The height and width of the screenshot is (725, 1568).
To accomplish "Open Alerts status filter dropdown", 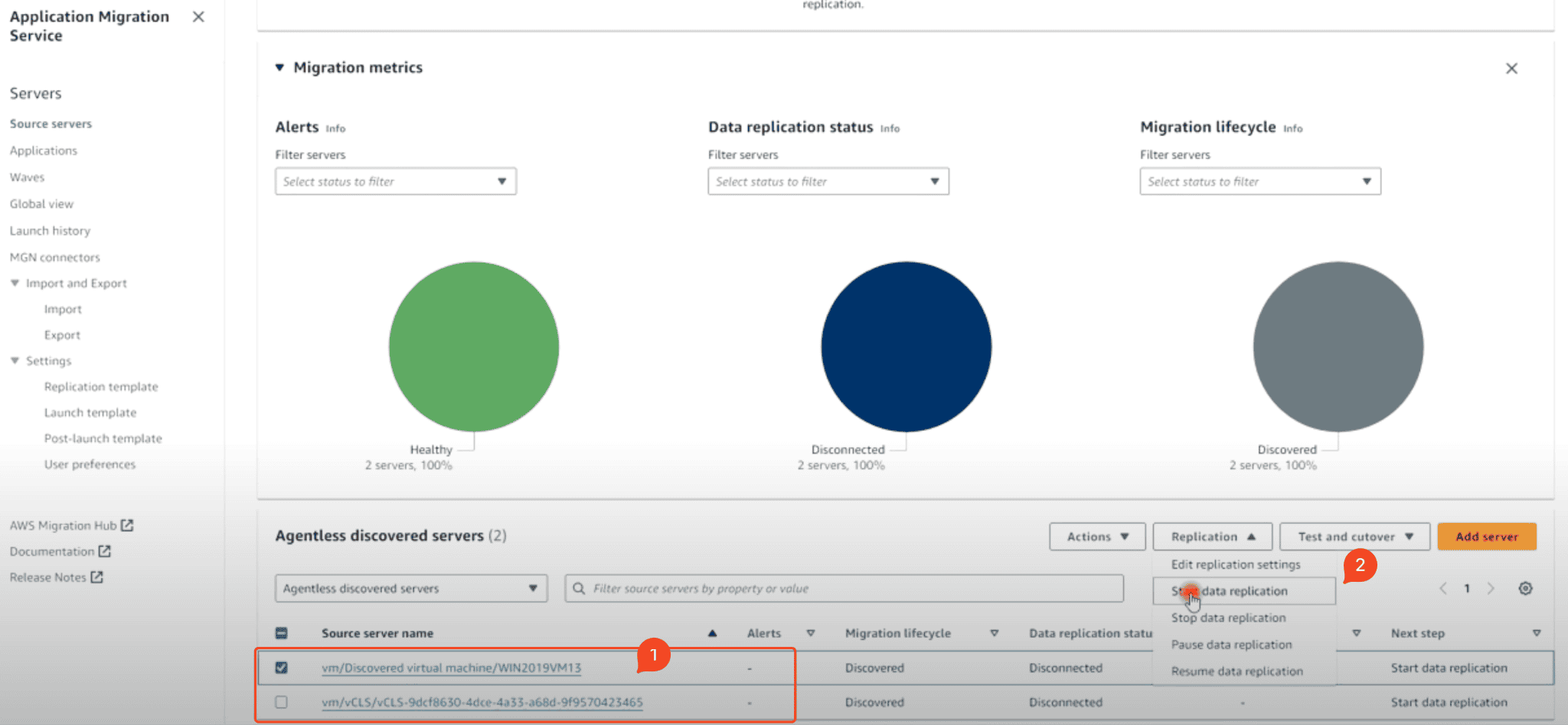I will 396,181.
